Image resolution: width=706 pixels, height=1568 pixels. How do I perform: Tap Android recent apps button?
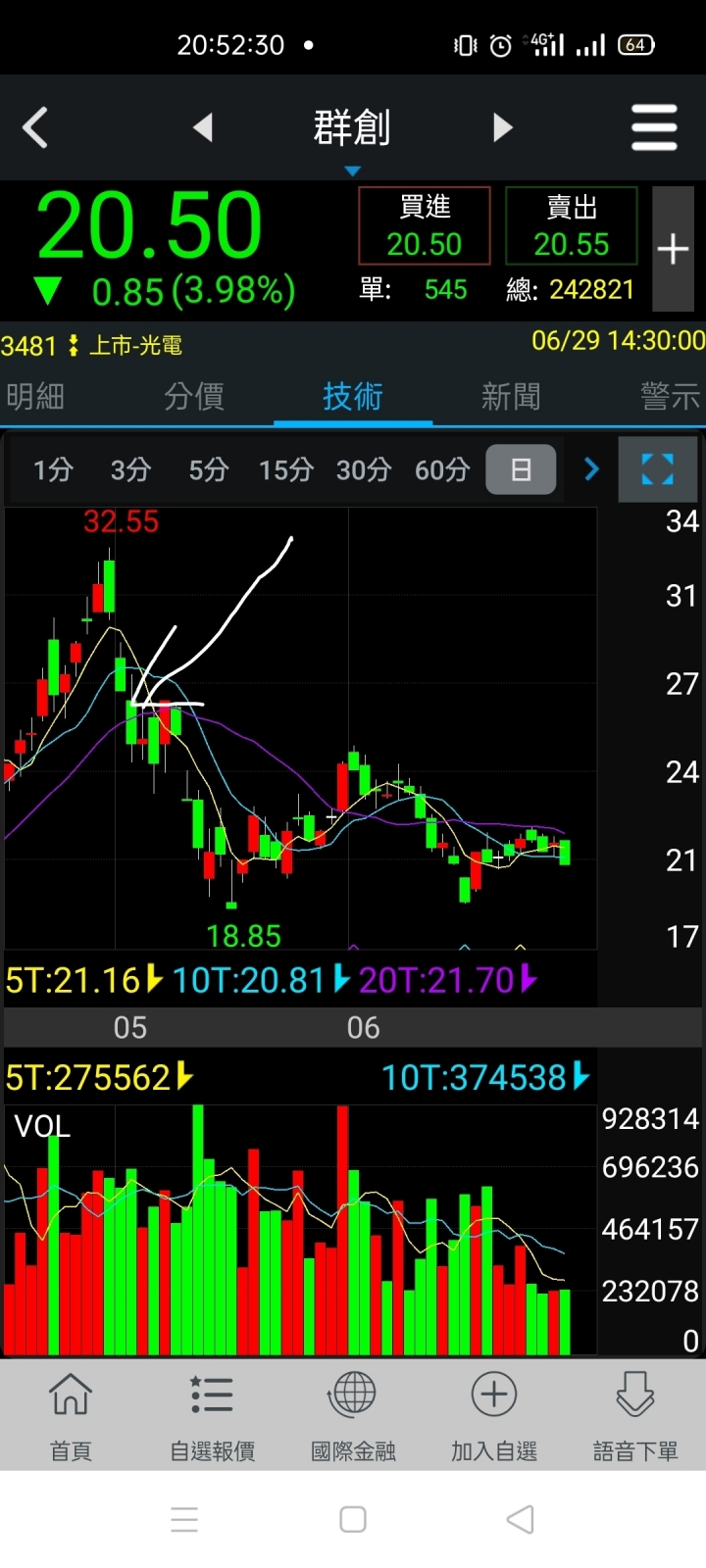[184, 1520]
